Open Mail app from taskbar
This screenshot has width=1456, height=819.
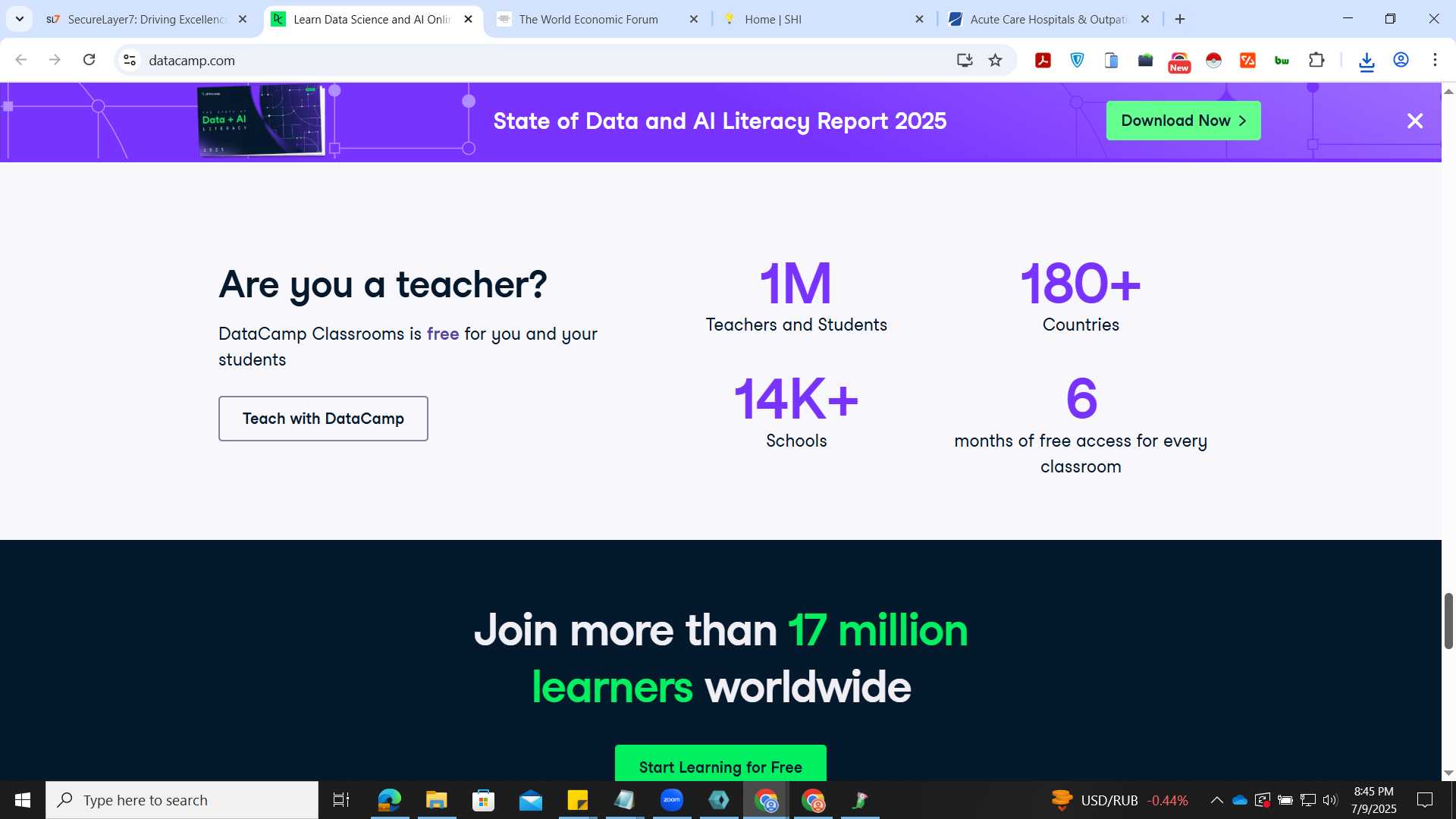coord(531,800)
